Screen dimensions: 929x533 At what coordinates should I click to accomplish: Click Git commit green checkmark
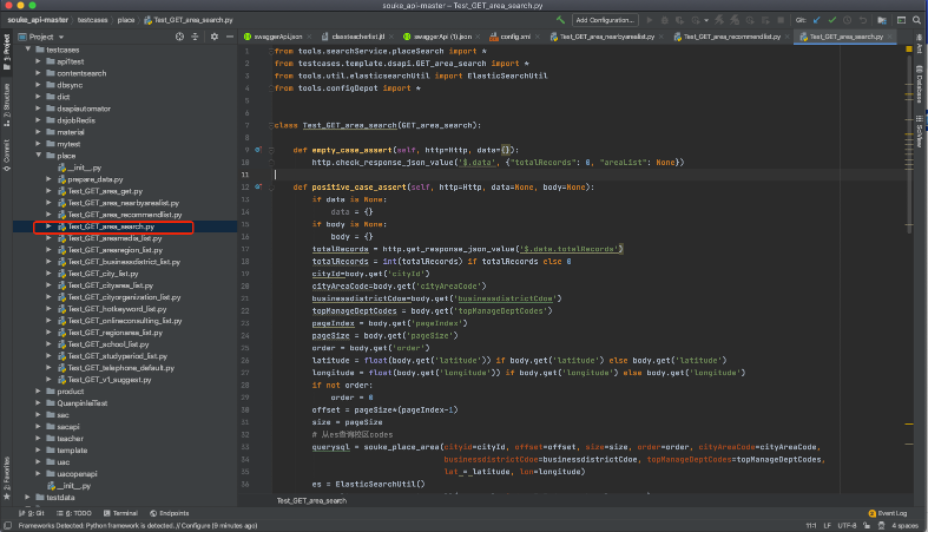tap(832, 20)
